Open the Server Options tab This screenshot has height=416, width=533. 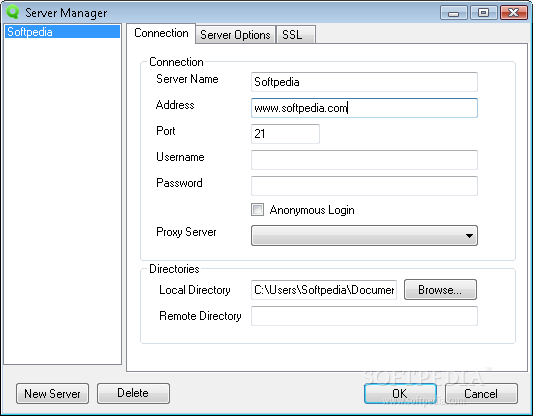point(235,35)
